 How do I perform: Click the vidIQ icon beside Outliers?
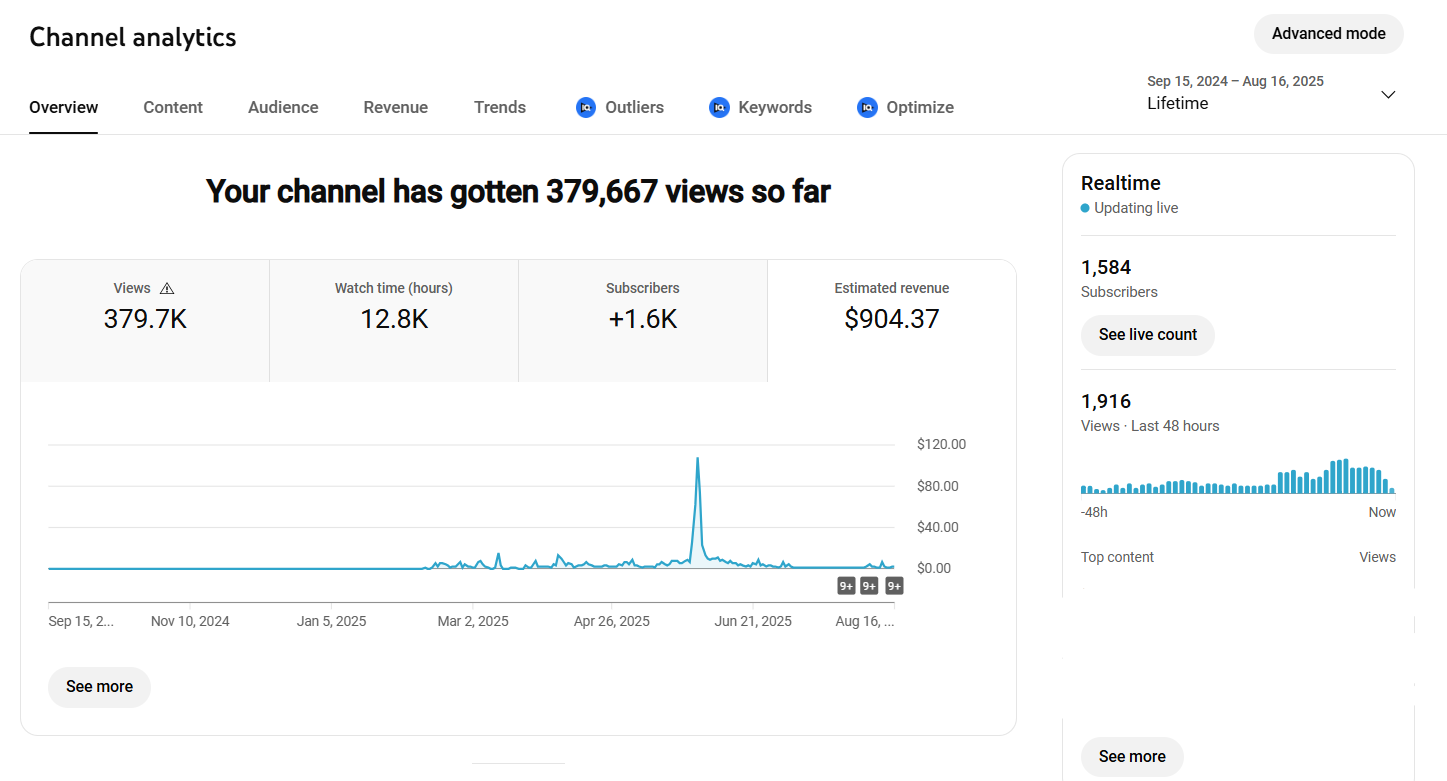586,107
